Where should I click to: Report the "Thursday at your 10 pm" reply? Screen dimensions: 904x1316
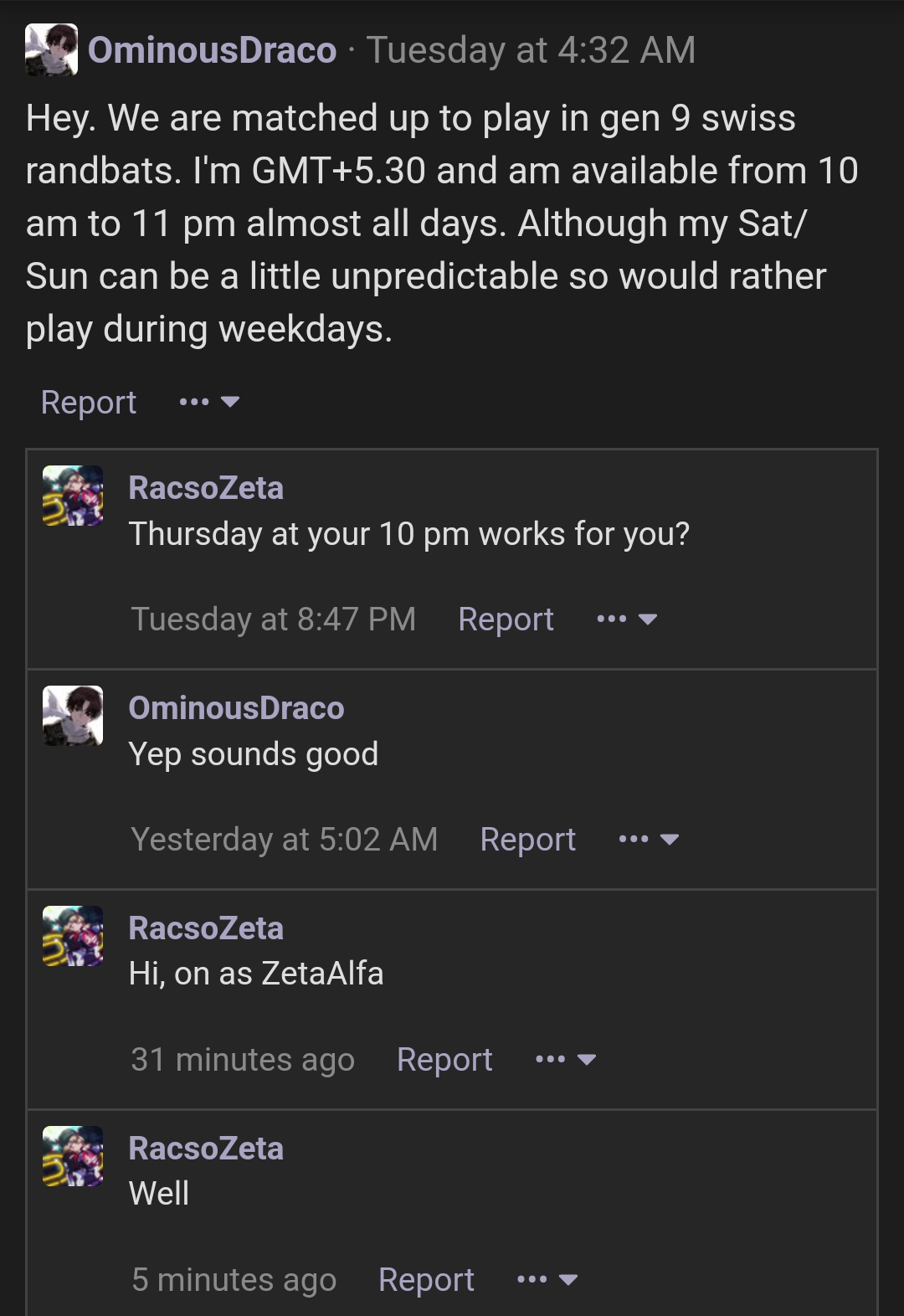[x=506, y=619]
